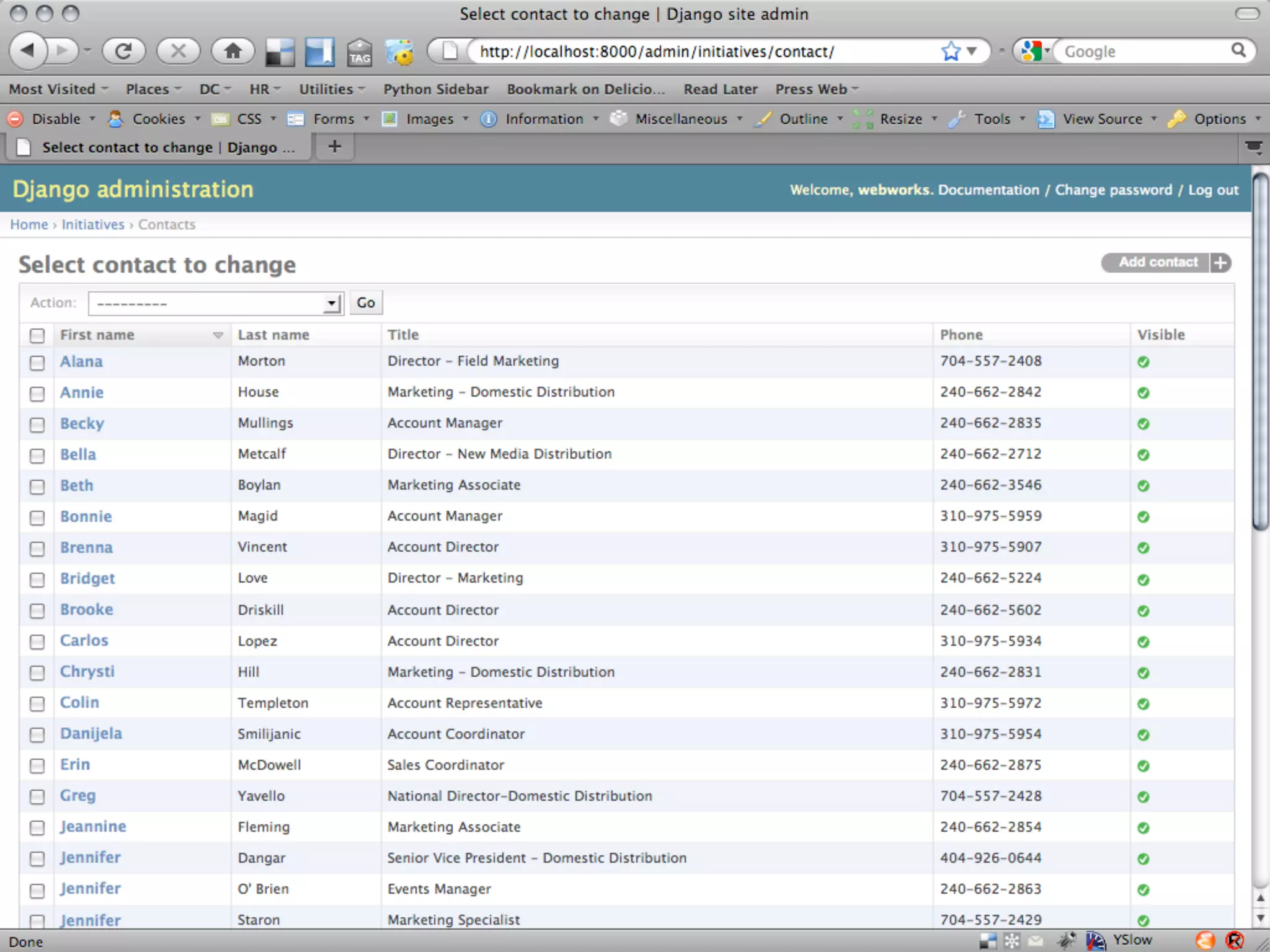This screenshot has width=1270, height=952.
Task: Open the Python Sidebar bookmark
Action: click(435, 89)
